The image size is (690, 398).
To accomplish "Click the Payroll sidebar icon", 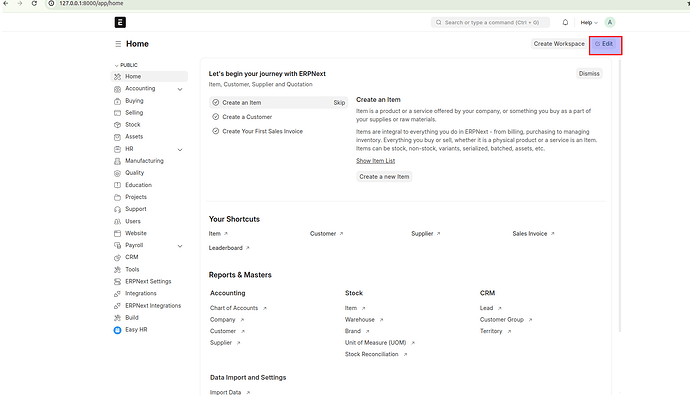I will (x=117, y=246).
